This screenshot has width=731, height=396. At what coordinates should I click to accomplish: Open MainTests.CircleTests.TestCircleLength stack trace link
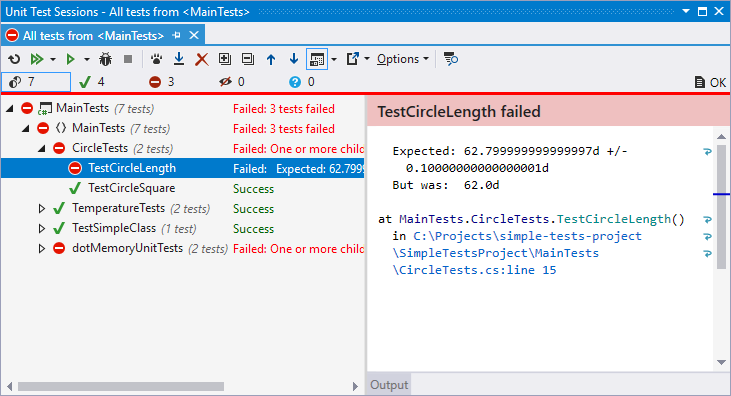pos(542,219)
